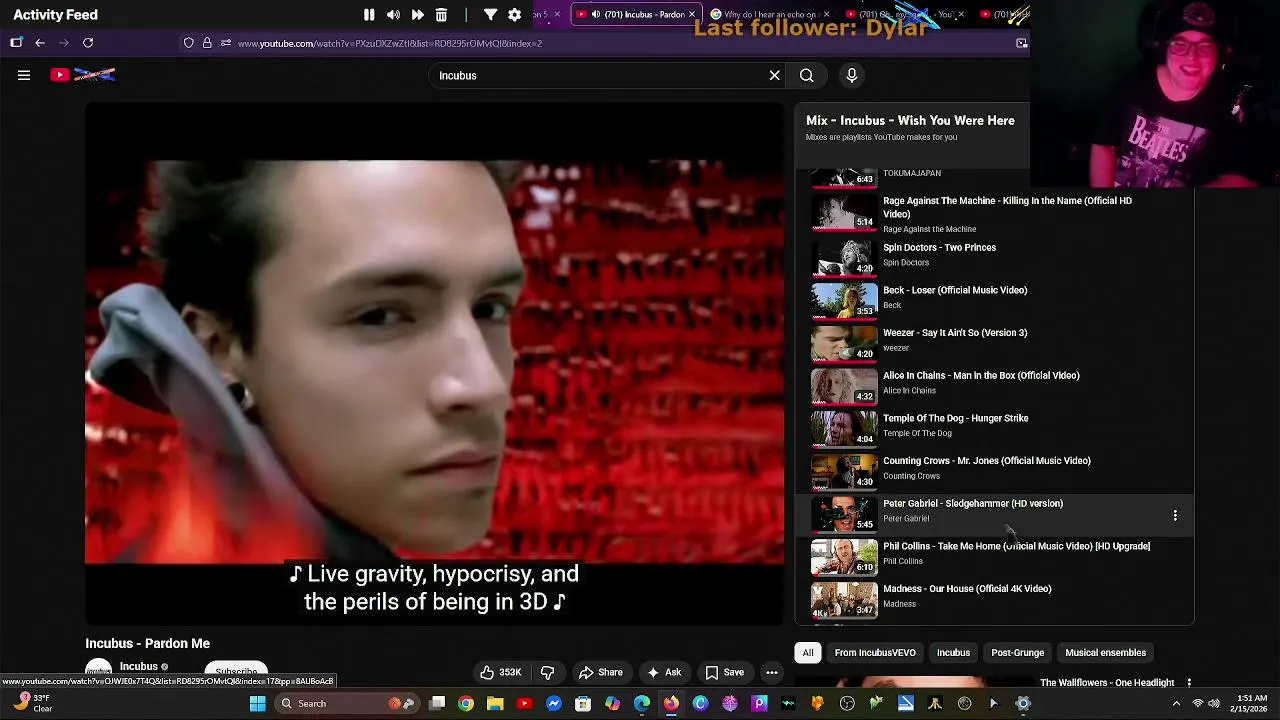The width and height of the screenshot is (1280, 720).
Task: Select 'Post-Grunge' filter chip
Action: click(x=1017, y=653)
